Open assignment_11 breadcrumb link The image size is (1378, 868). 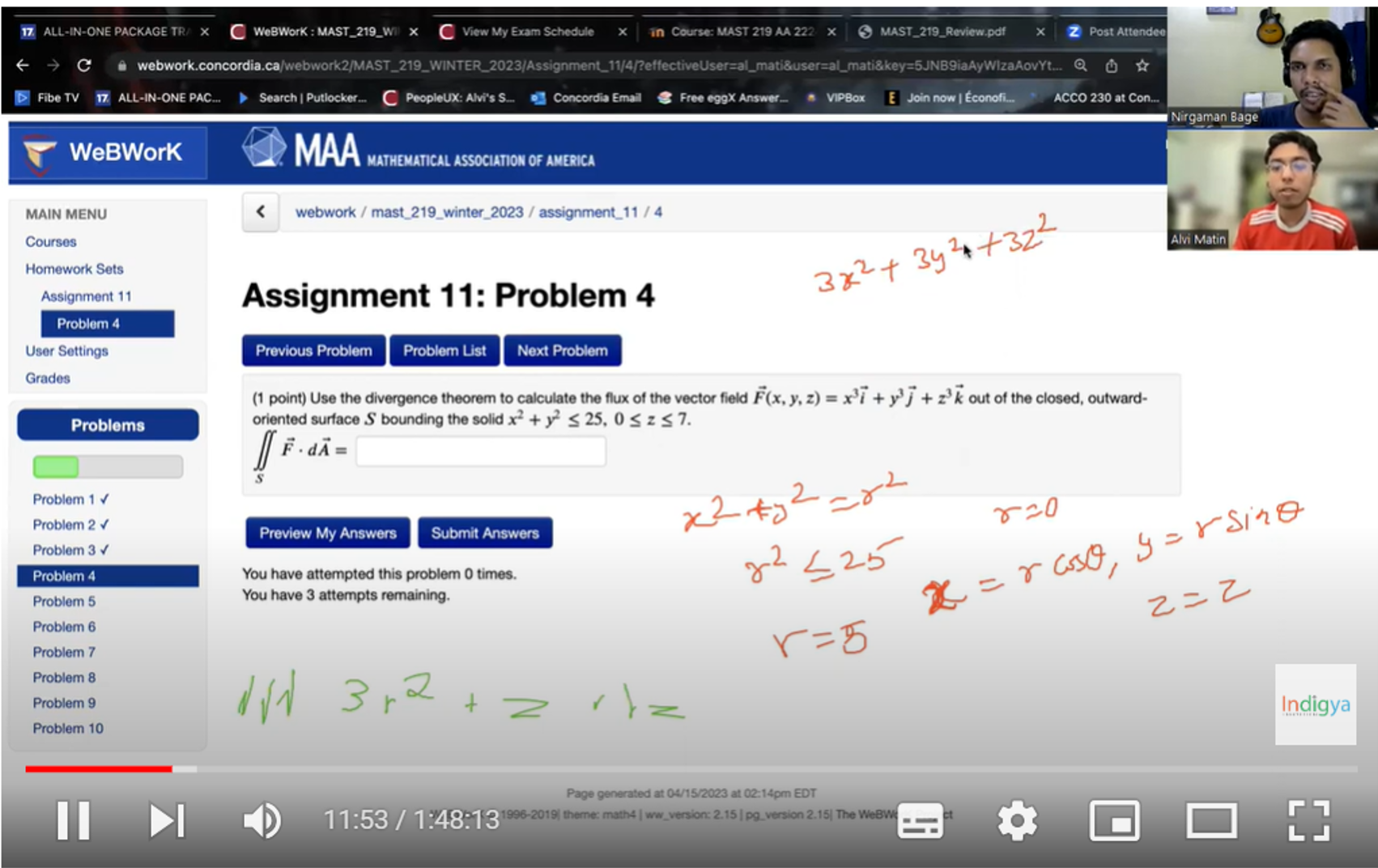(588, 212)
